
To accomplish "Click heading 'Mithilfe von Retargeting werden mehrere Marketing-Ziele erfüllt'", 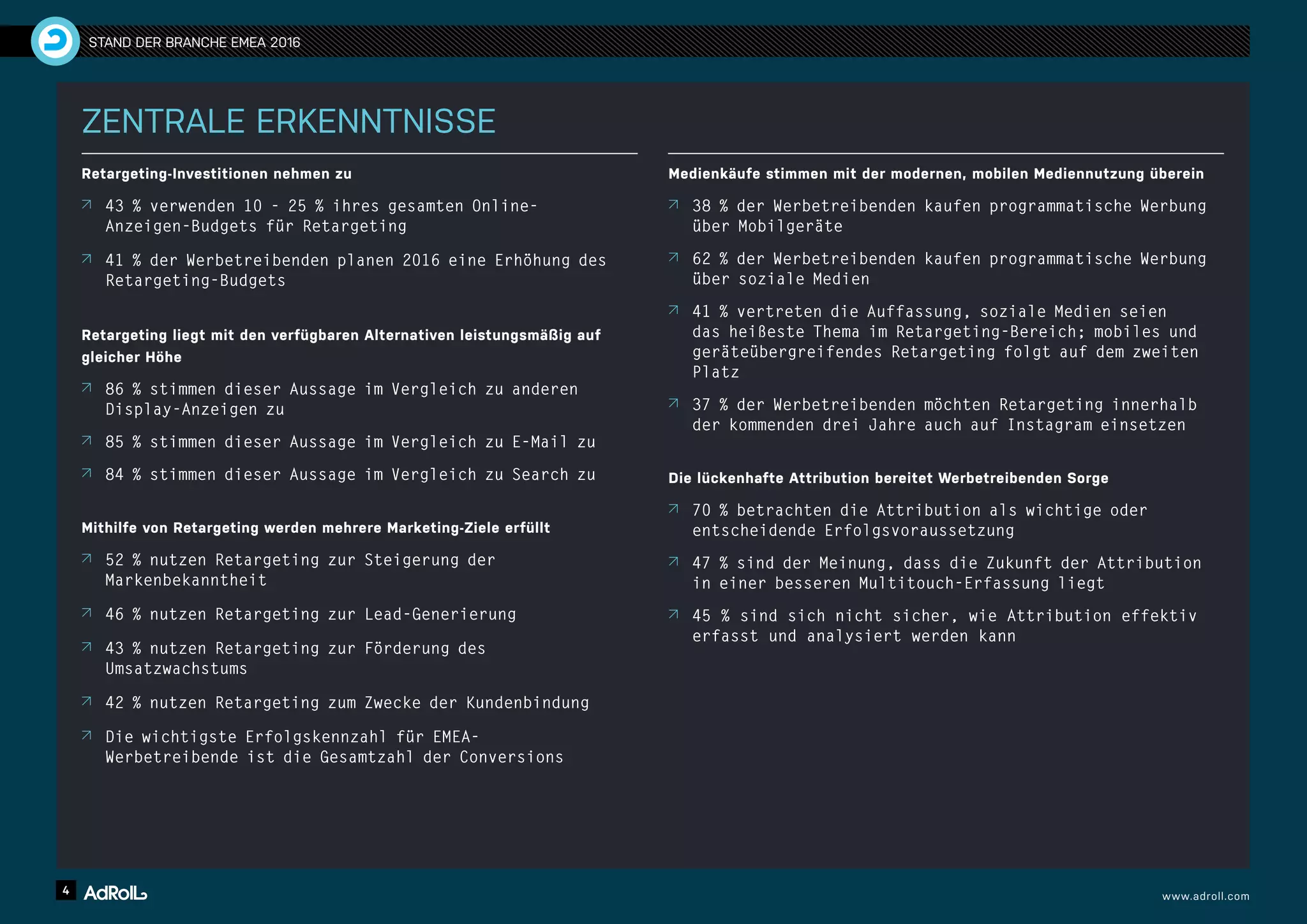I will 315,528.
